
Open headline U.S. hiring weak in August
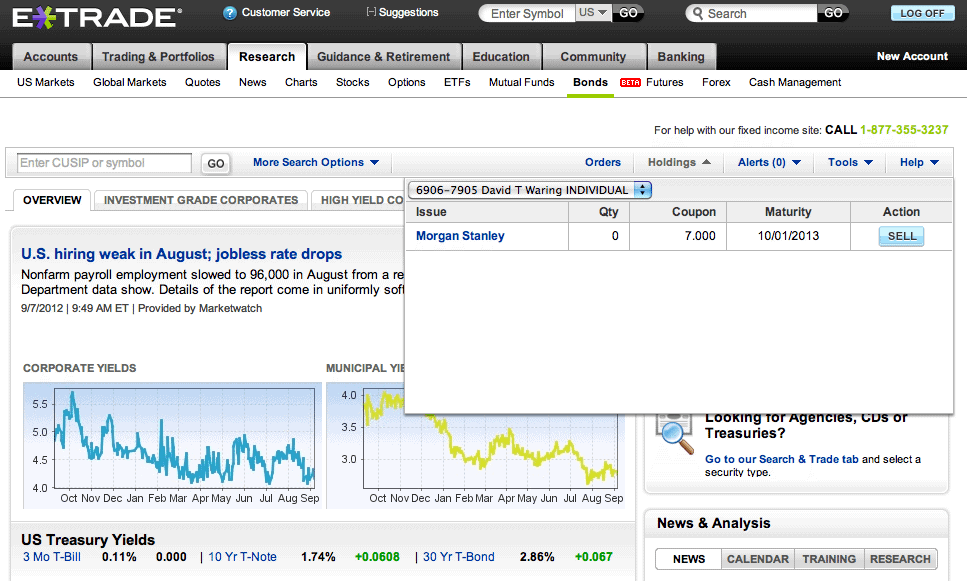point(181,254)
